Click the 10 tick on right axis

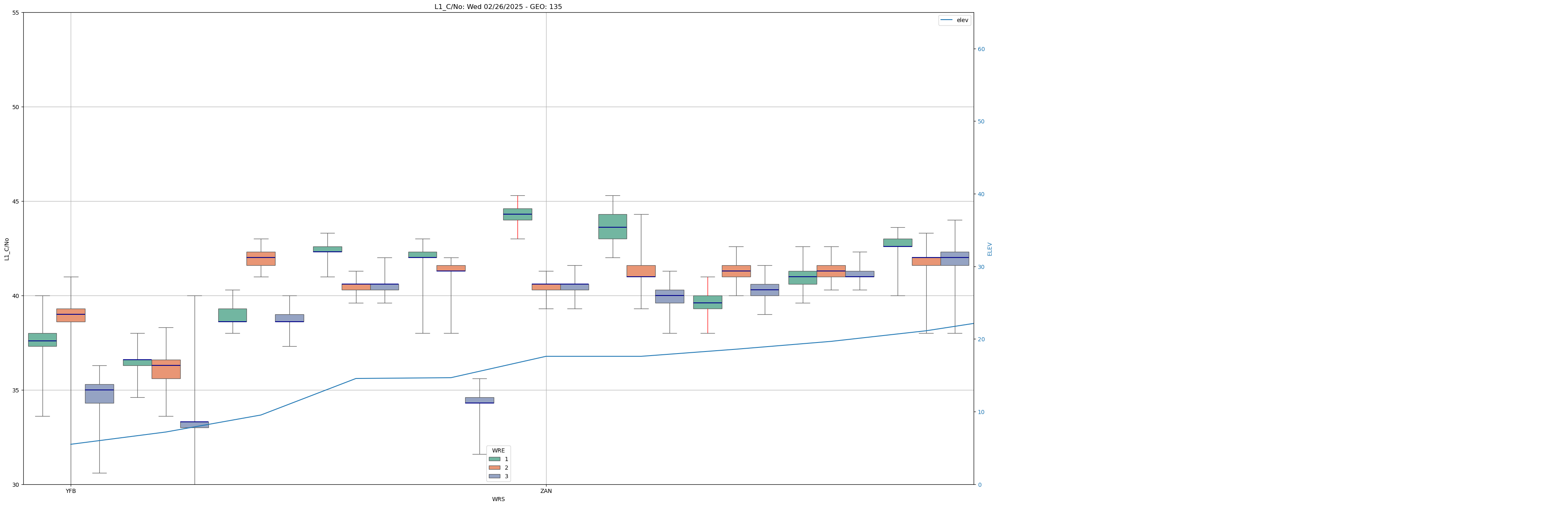pos(981,412)
